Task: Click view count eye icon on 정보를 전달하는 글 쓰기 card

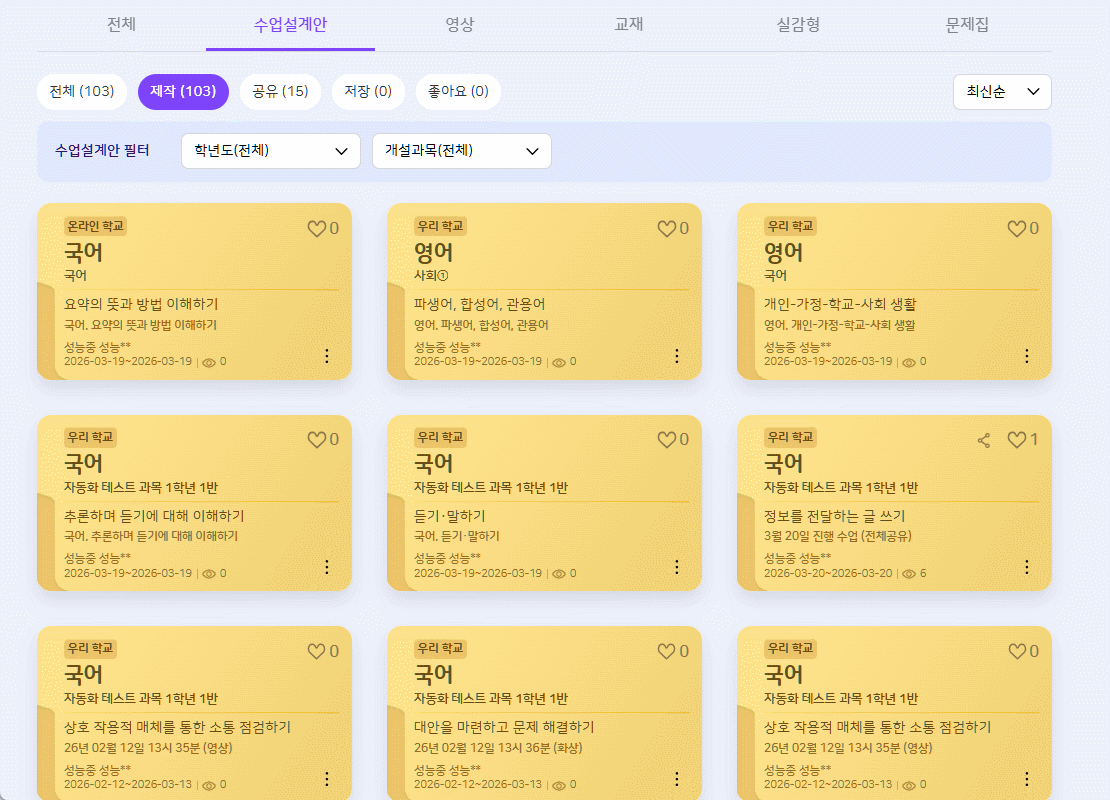Action: tap(908, 574)
